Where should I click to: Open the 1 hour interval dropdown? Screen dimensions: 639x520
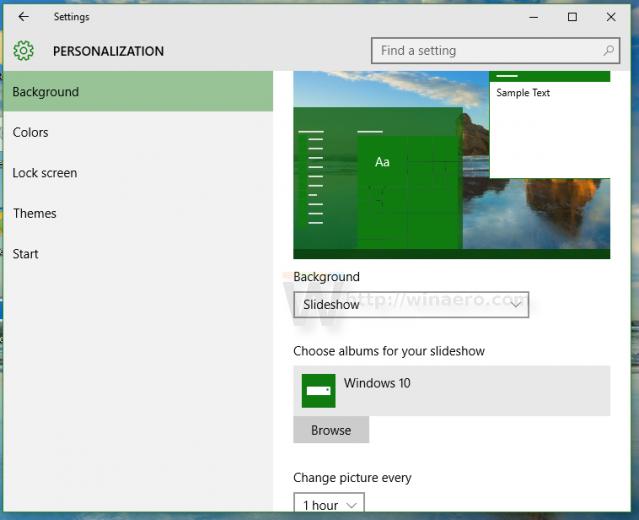[329, 504]
